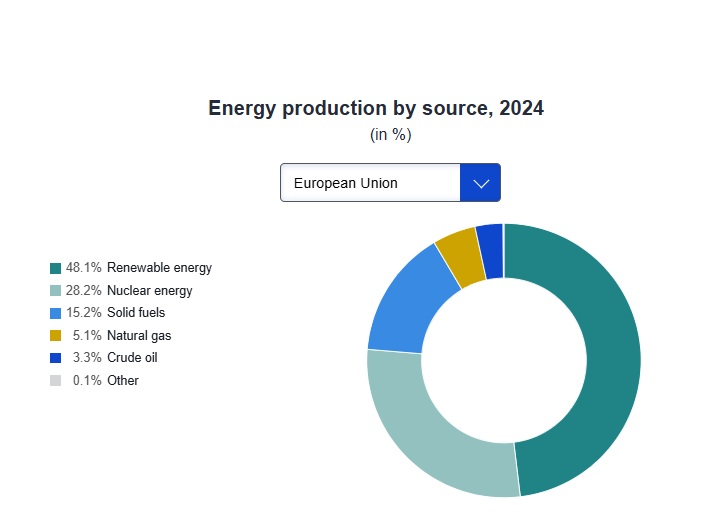This screenshot has width=701, height=522.
Task: Click the Renewable energy teal legend swatch
Action: [x=56, y=268]
